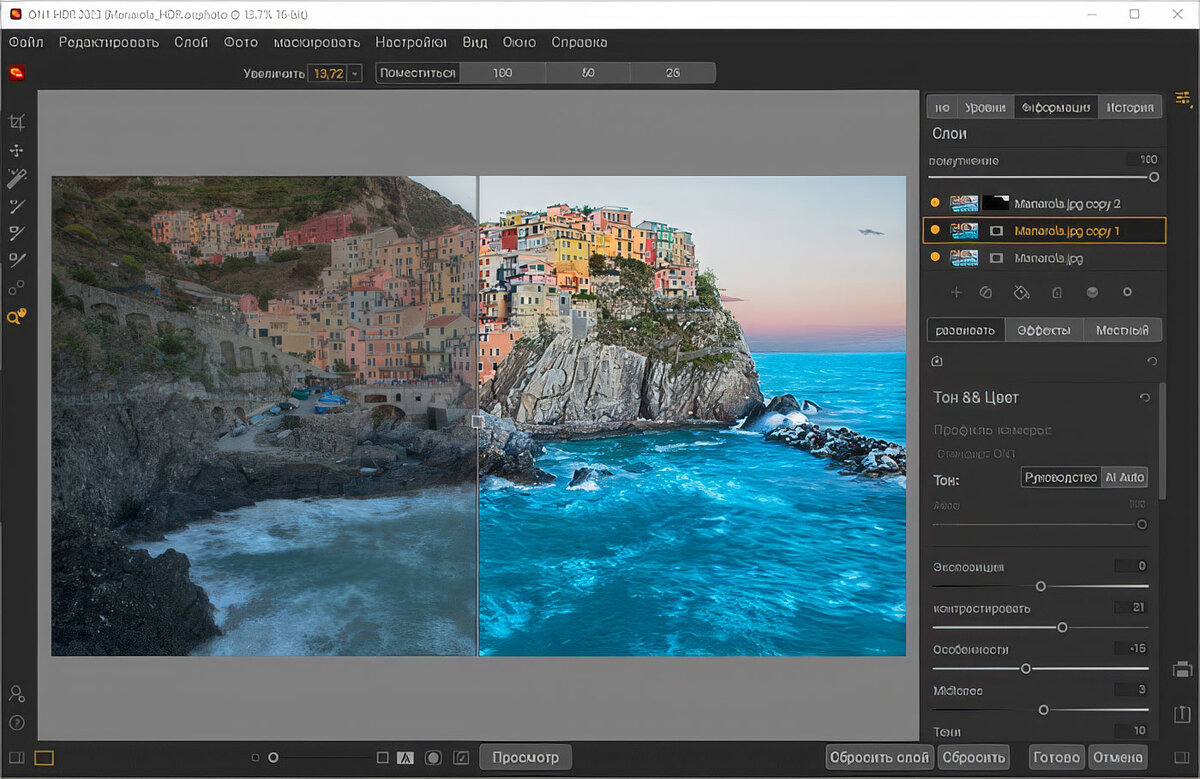Click the add layer plus icon
The image size is (1200, 779).
(956, 292)
